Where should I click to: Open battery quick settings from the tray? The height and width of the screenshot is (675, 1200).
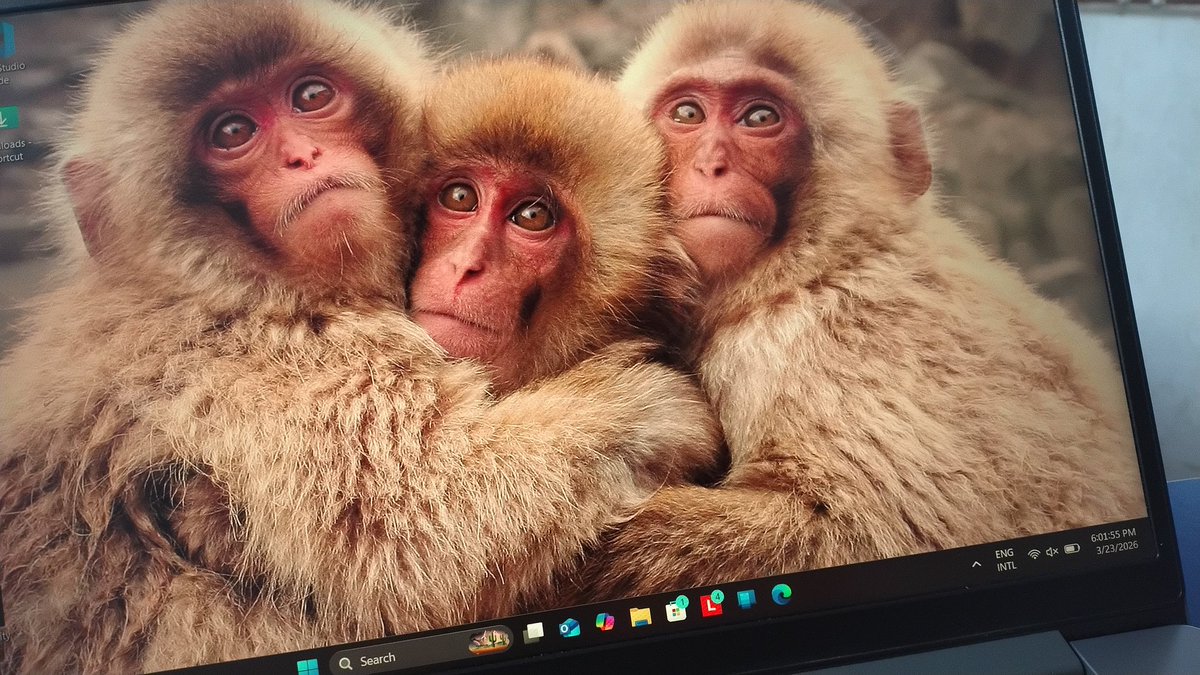(x=1071, y=550)
